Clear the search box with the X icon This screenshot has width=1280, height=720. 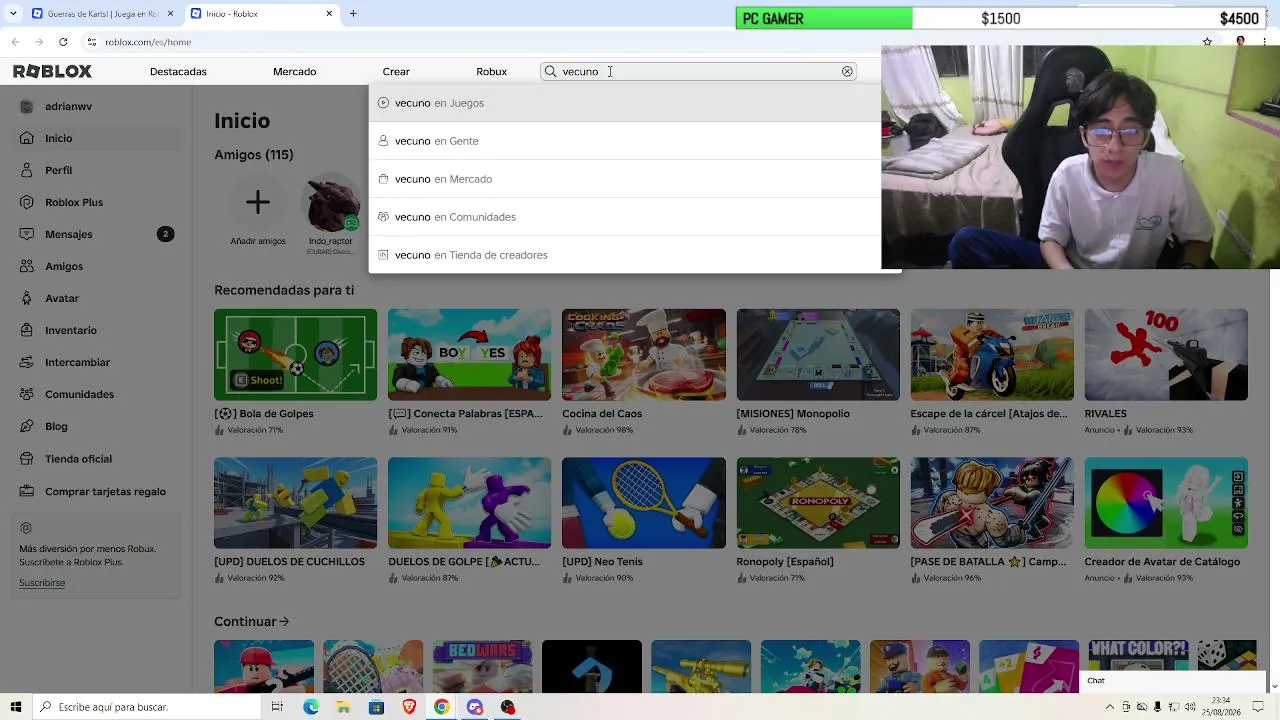click(x=847, y=71)
